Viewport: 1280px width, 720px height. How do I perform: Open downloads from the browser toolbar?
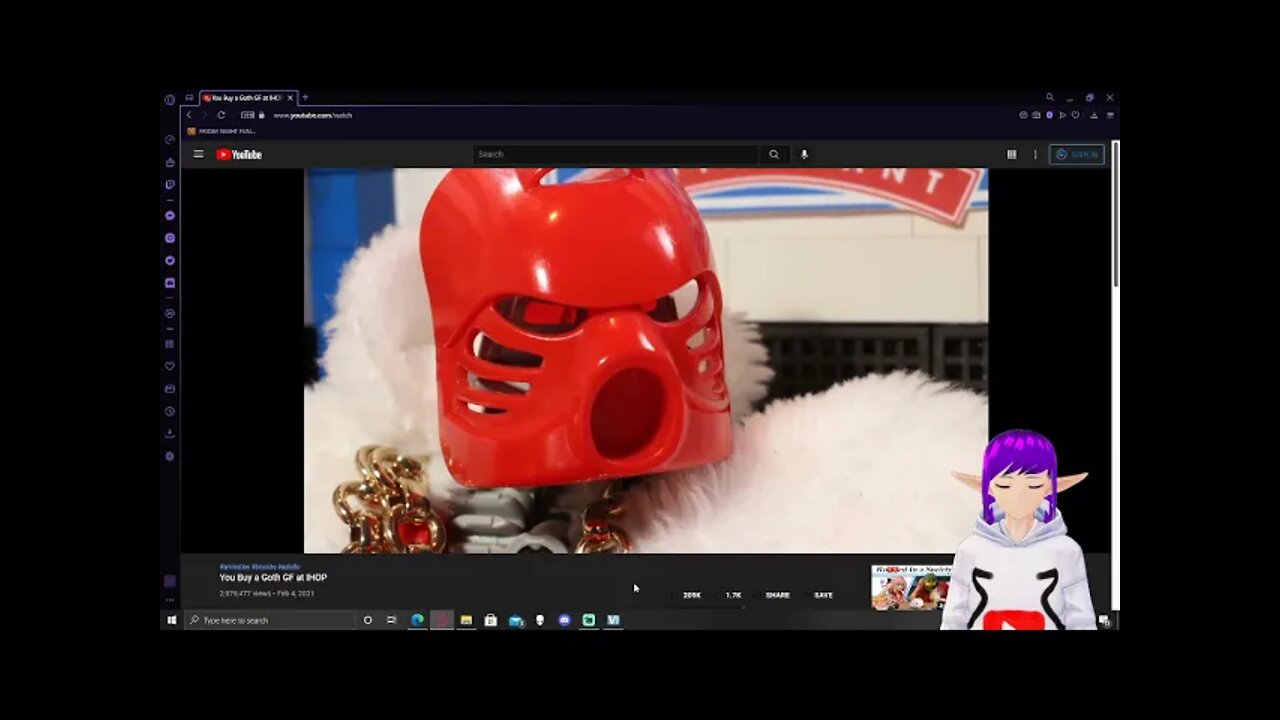coord(1094,115)
